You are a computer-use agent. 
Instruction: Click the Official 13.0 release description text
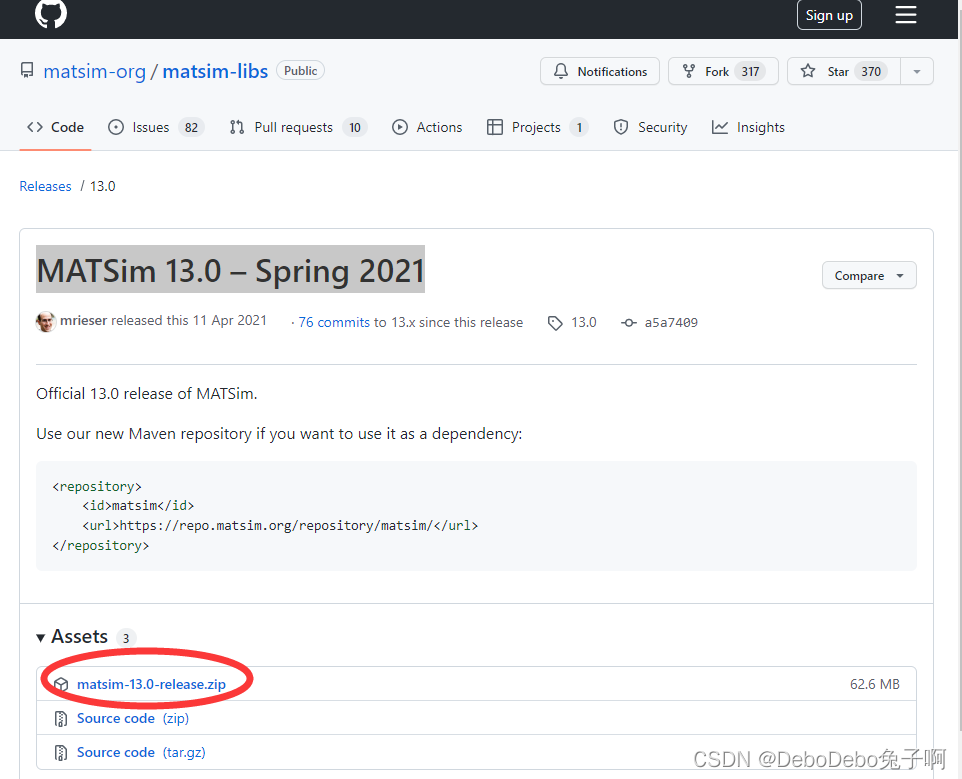pyautogui.click(x=147, y=393)
